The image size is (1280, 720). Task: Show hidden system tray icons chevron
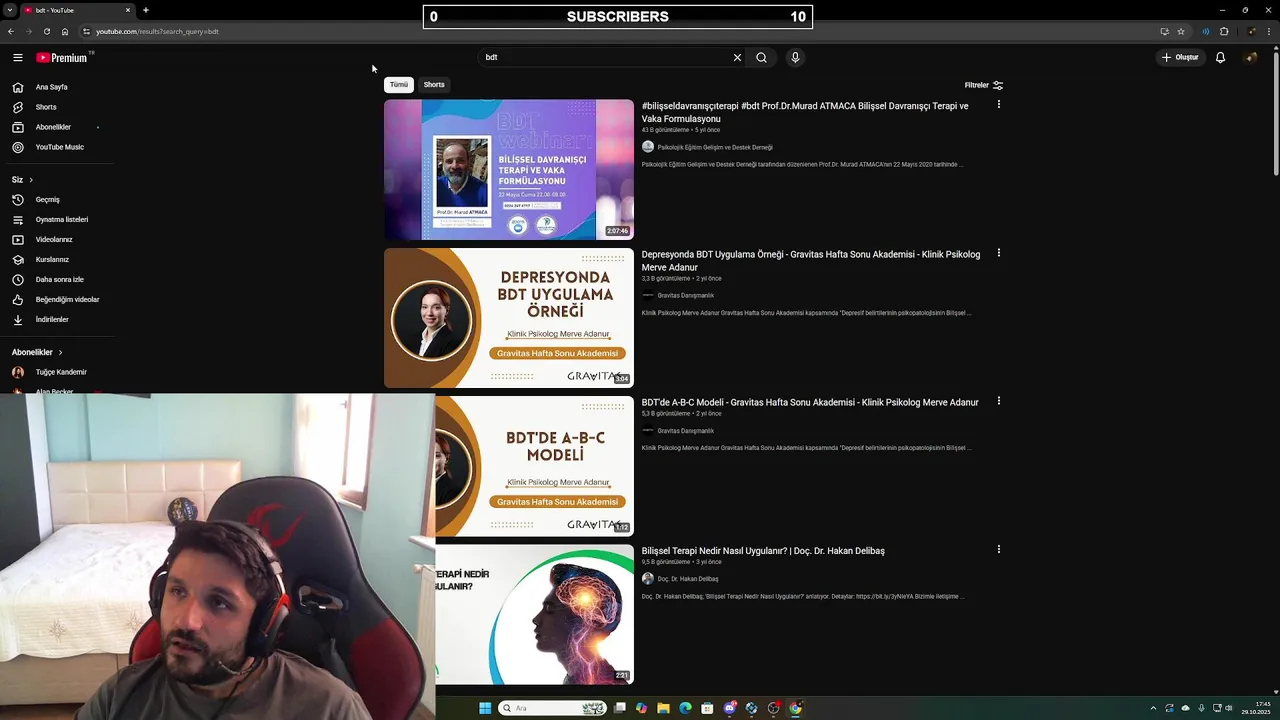pyautogui.click(x=1153, y=708)
